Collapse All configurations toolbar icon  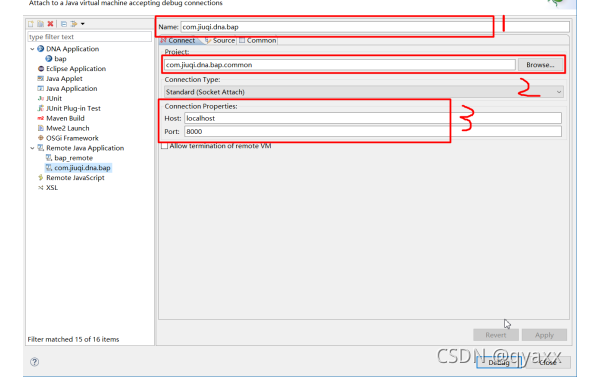(x=64, y=24)
